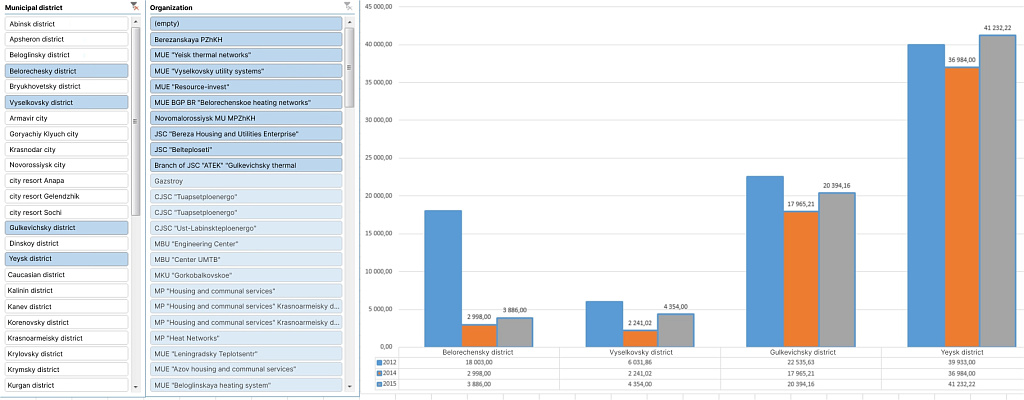Clear the Municipal district slicer filter
The width and height of the screenshot is (1024, 400).
tap(135, 6)
